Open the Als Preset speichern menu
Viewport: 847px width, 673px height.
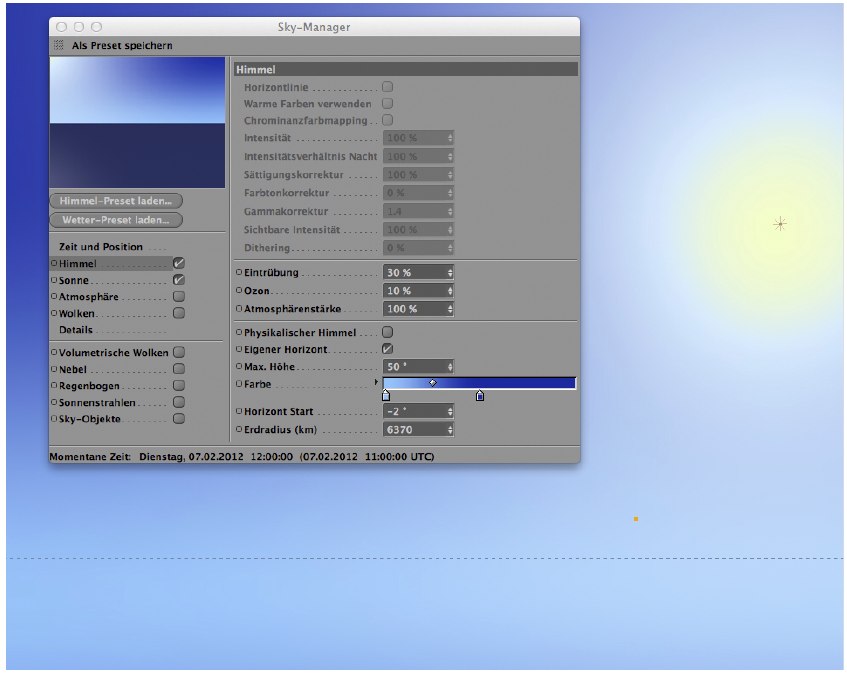coord(121,46)
